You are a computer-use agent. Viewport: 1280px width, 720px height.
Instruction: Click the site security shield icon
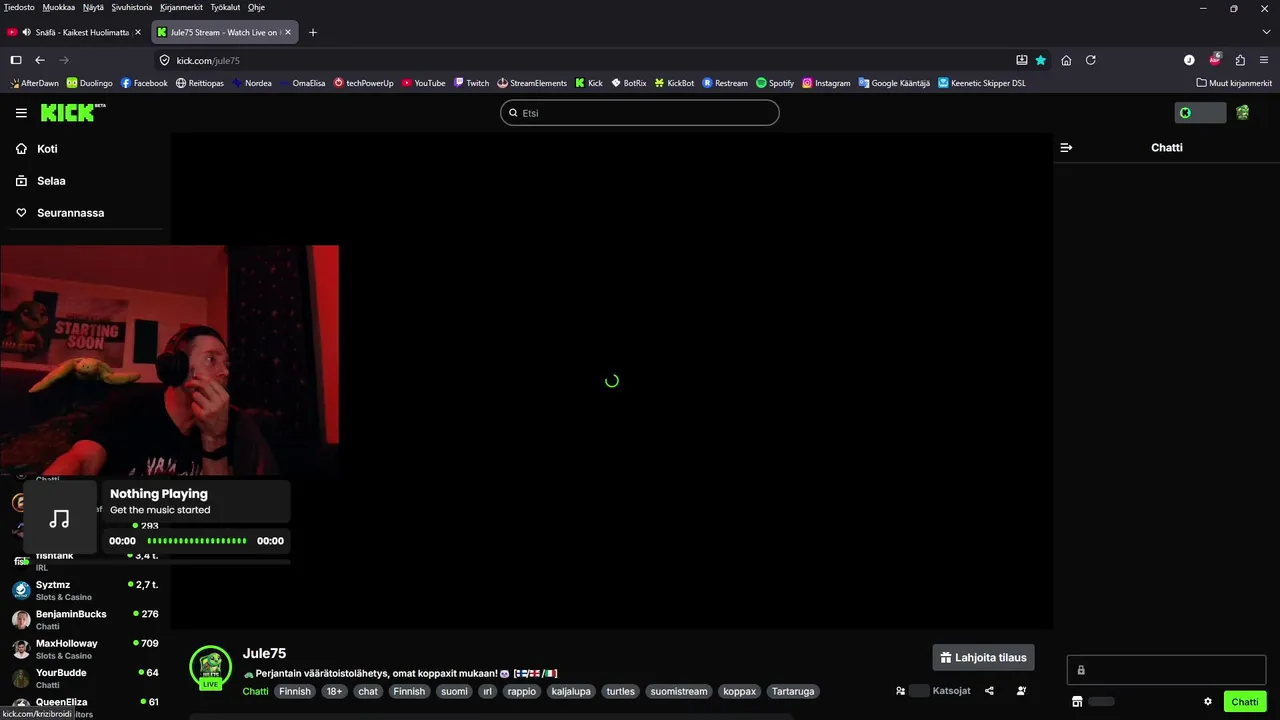tap(165, 60)
